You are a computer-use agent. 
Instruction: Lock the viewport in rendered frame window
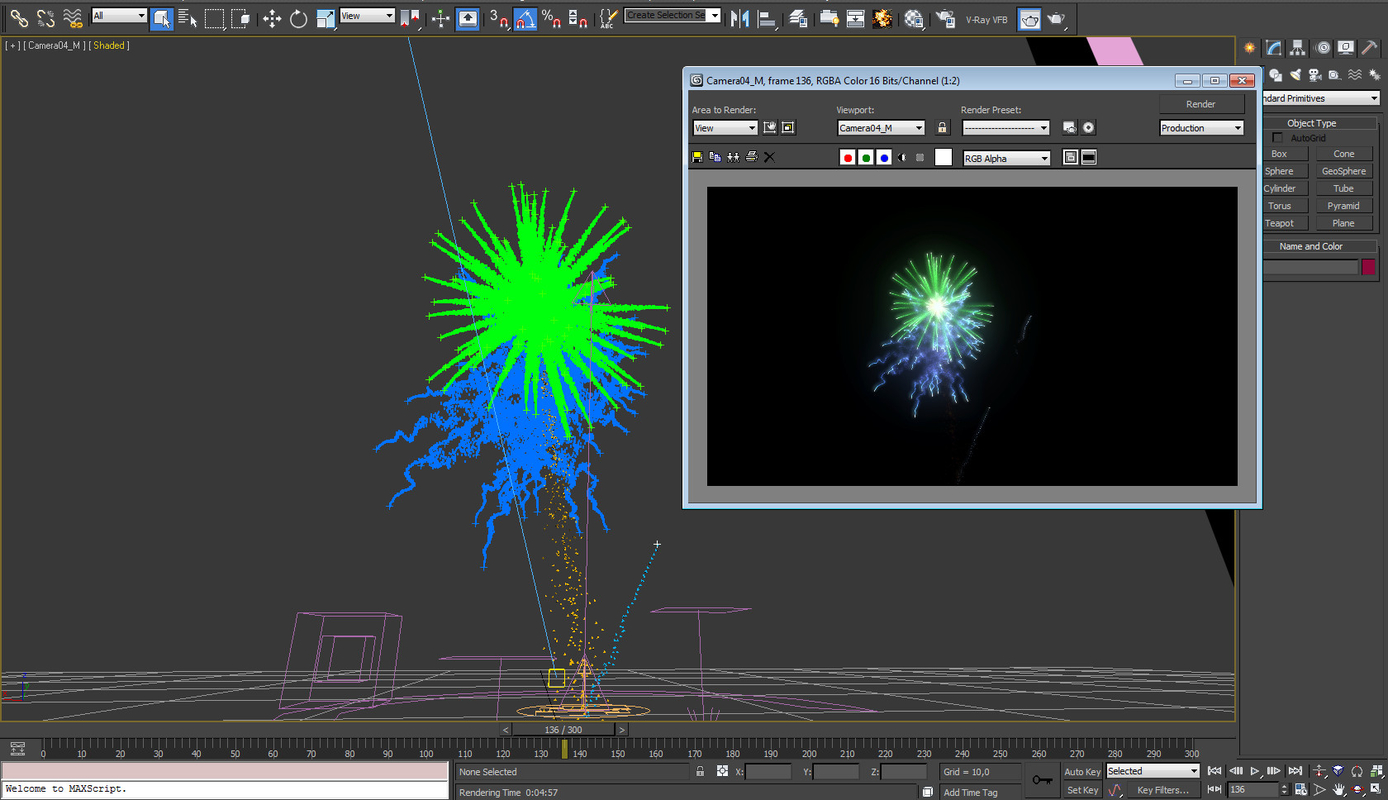[x=941, y=127]
